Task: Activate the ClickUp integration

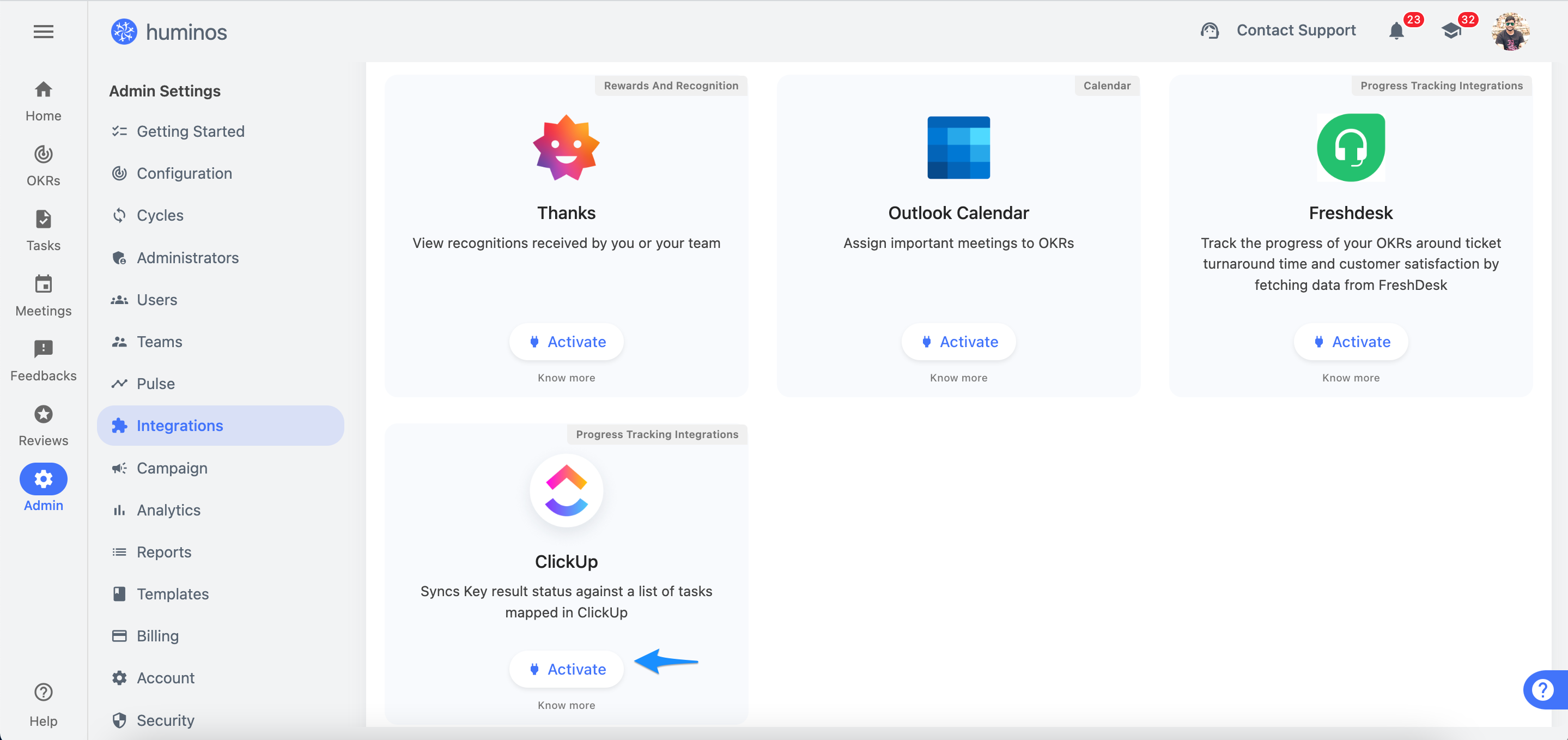Action: click(566, 669)
